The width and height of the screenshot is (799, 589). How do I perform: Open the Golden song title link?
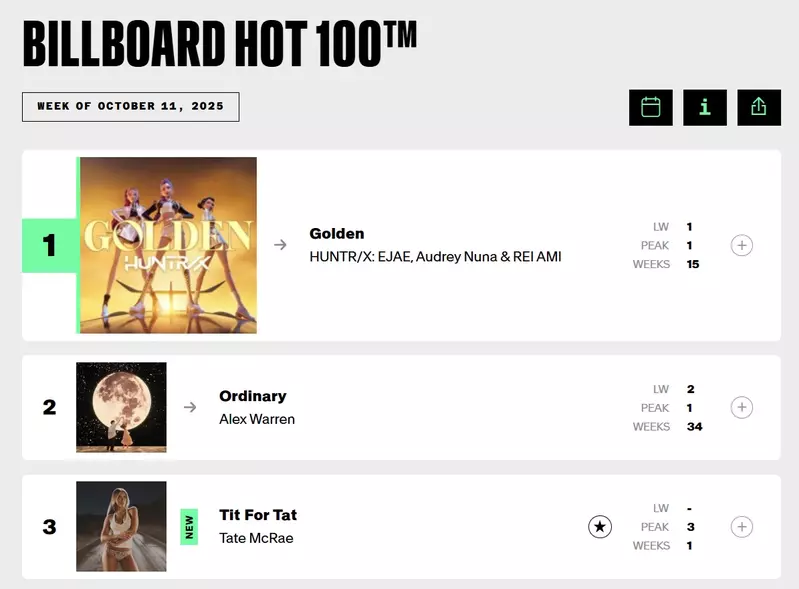(337, 234)
